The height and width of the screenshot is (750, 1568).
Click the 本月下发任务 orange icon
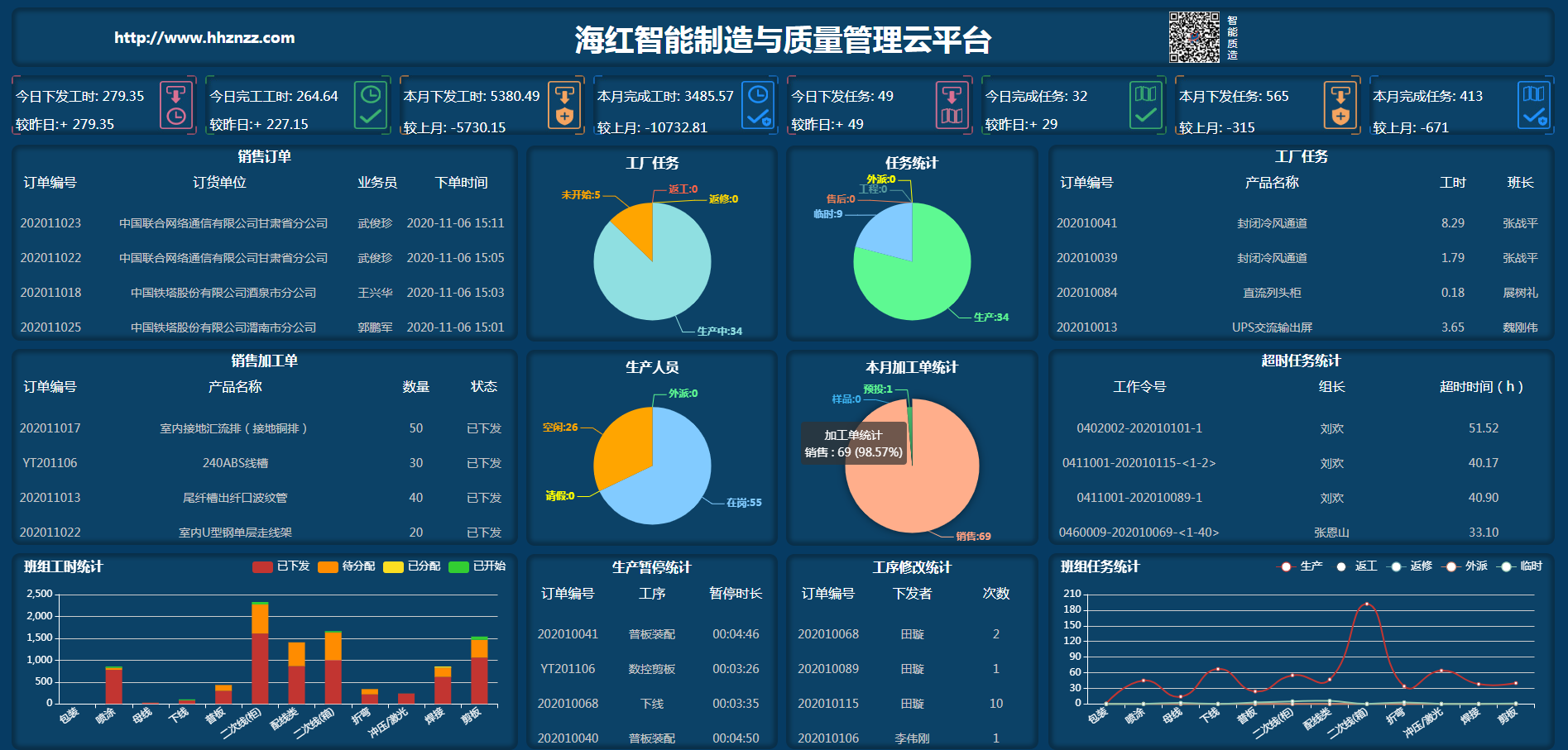tap(1340, 105)
